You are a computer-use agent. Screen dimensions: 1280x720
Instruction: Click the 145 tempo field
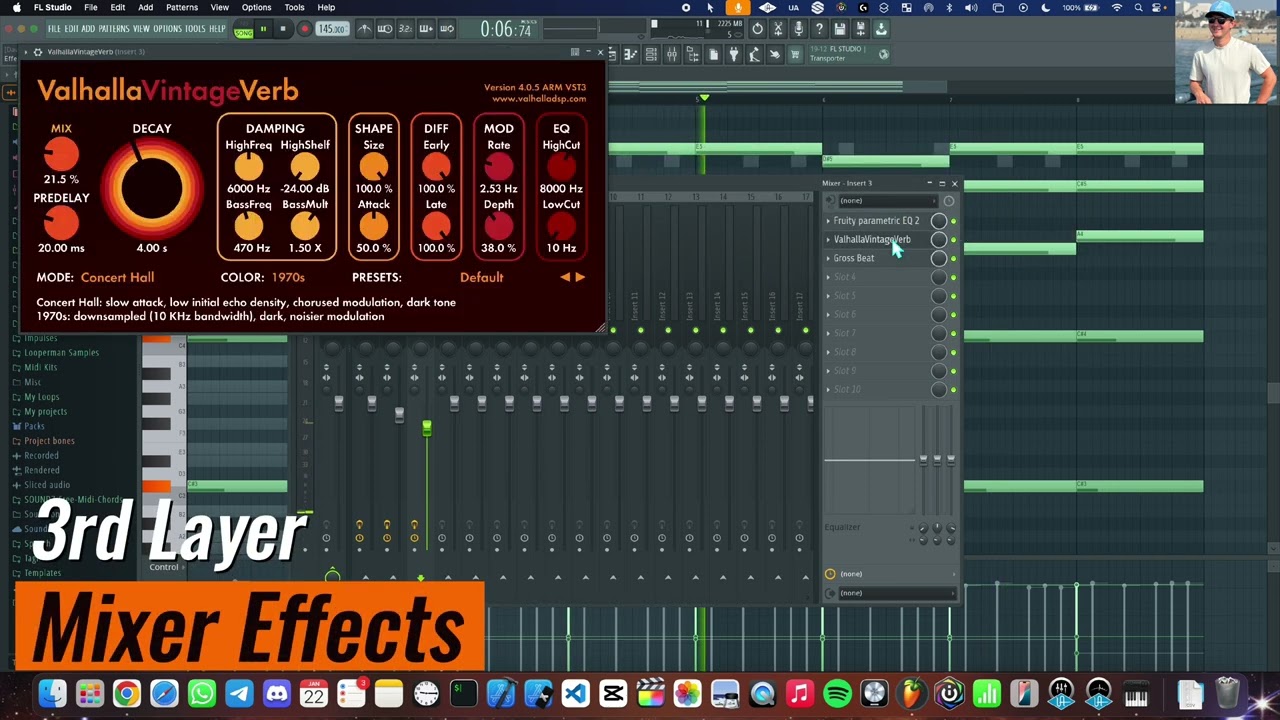[x=331, y=29]
